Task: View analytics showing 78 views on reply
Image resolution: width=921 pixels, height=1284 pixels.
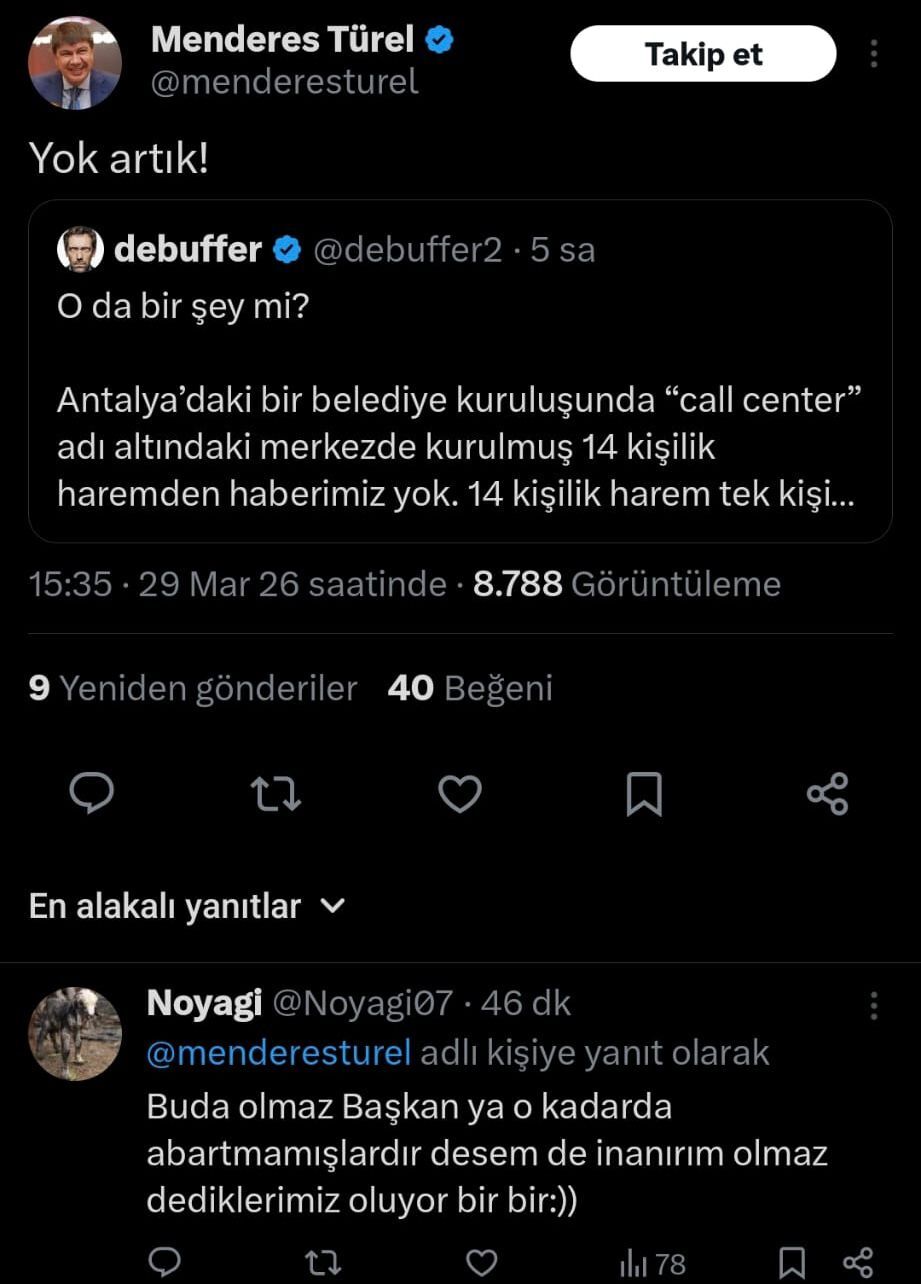Action: click(652, 1263)
